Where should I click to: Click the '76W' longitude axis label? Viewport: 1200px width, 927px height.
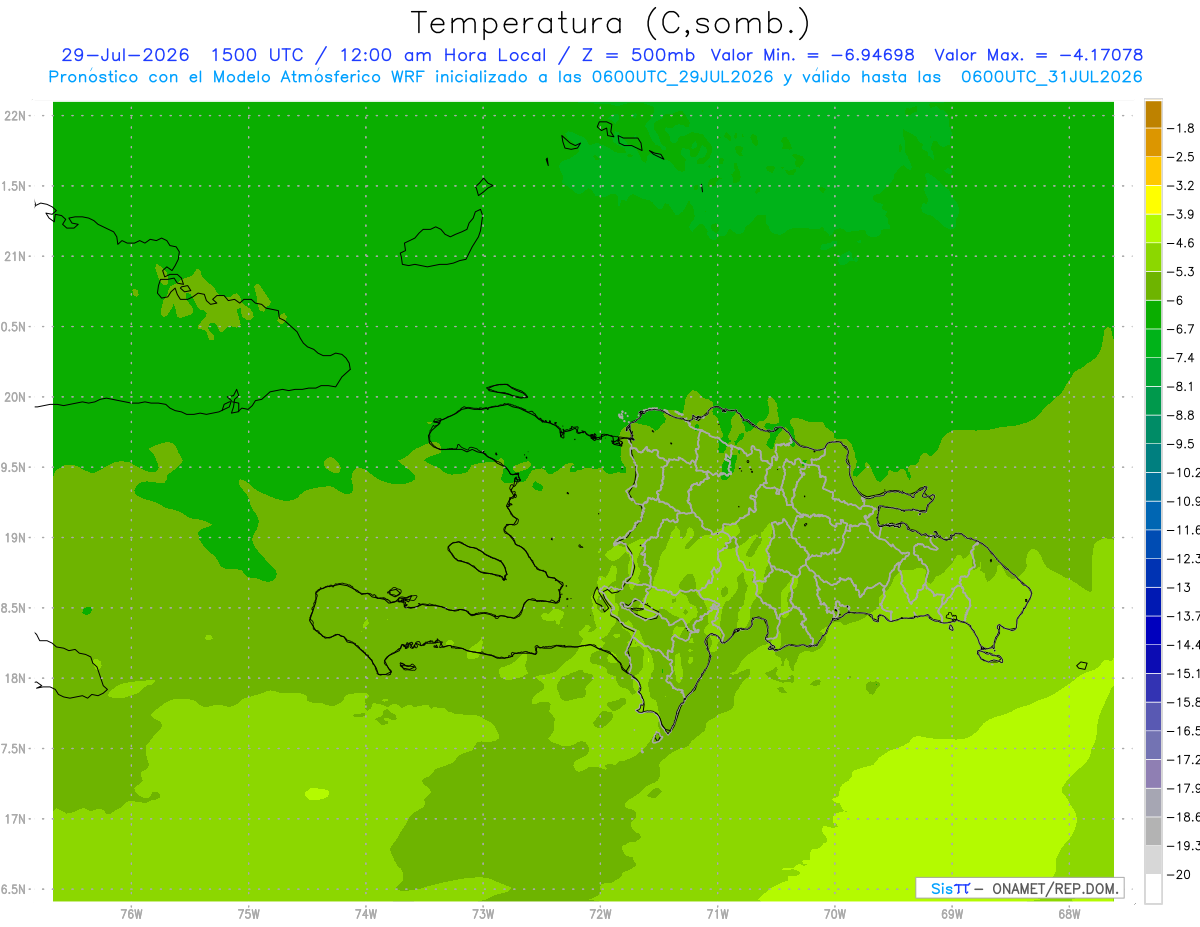point(131,914)
